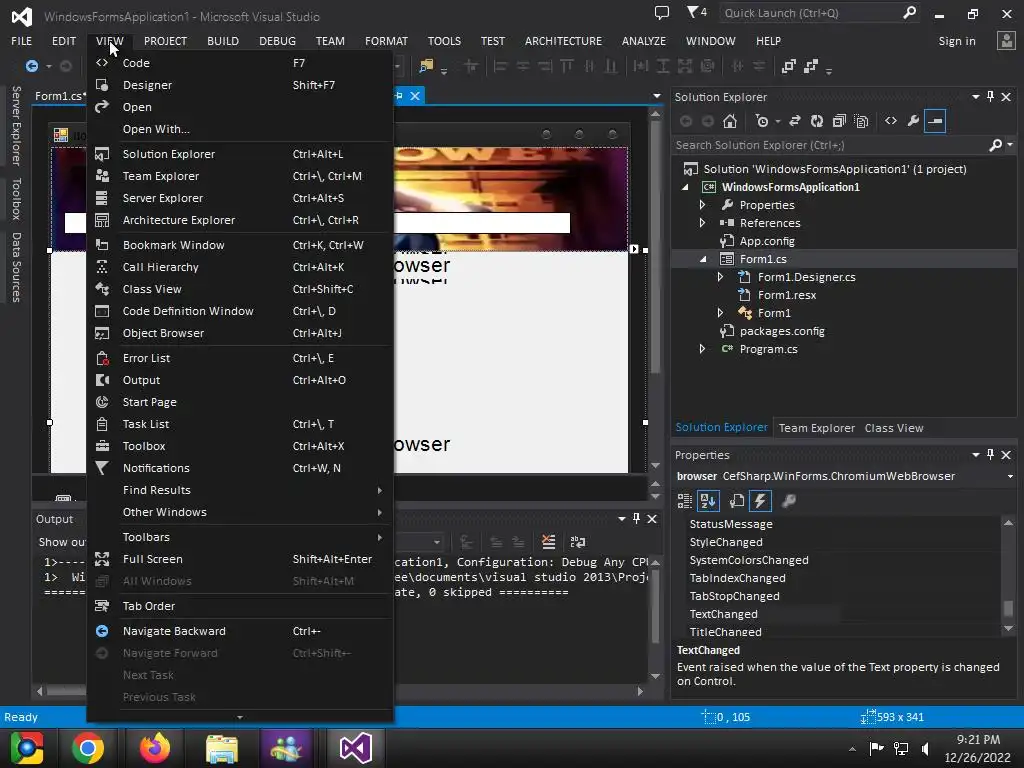Select TextChanged event in Properties list

(724, 614)
